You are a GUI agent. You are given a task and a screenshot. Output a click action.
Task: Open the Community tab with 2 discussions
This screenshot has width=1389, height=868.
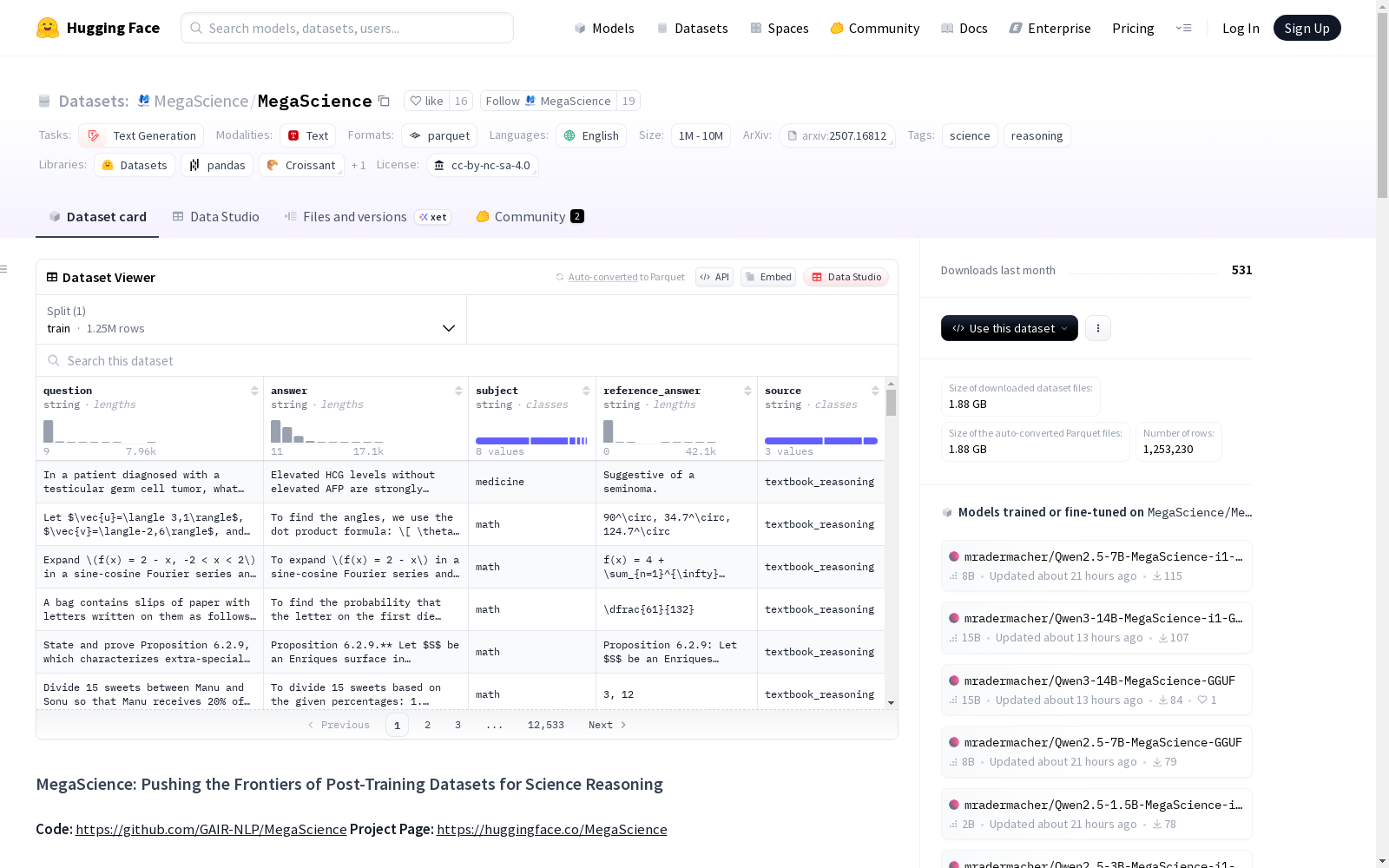tap(530, 217)
